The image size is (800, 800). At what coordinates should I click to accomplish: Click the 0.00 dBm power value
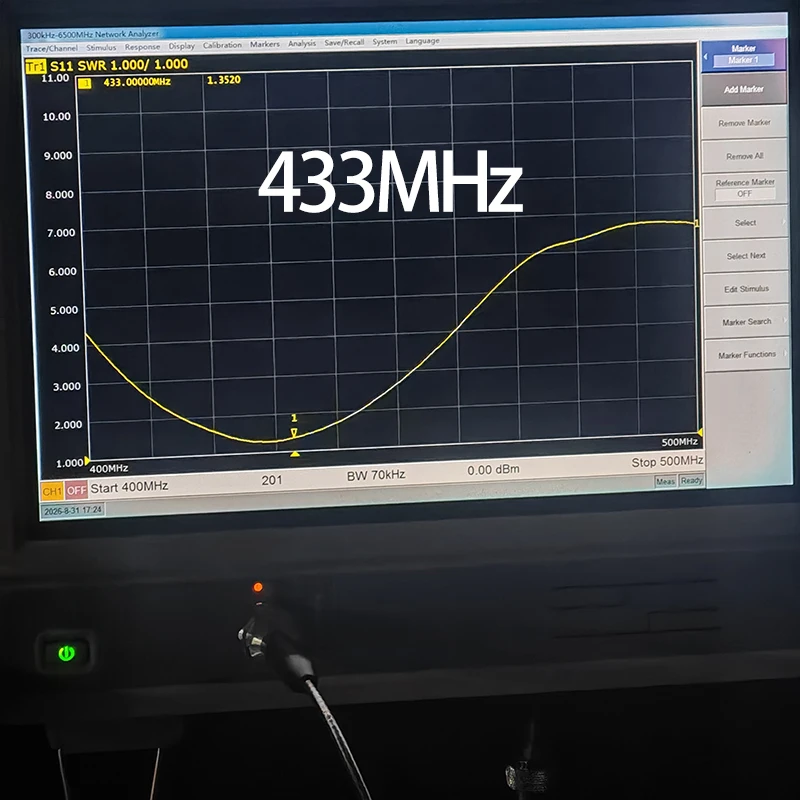493,469
